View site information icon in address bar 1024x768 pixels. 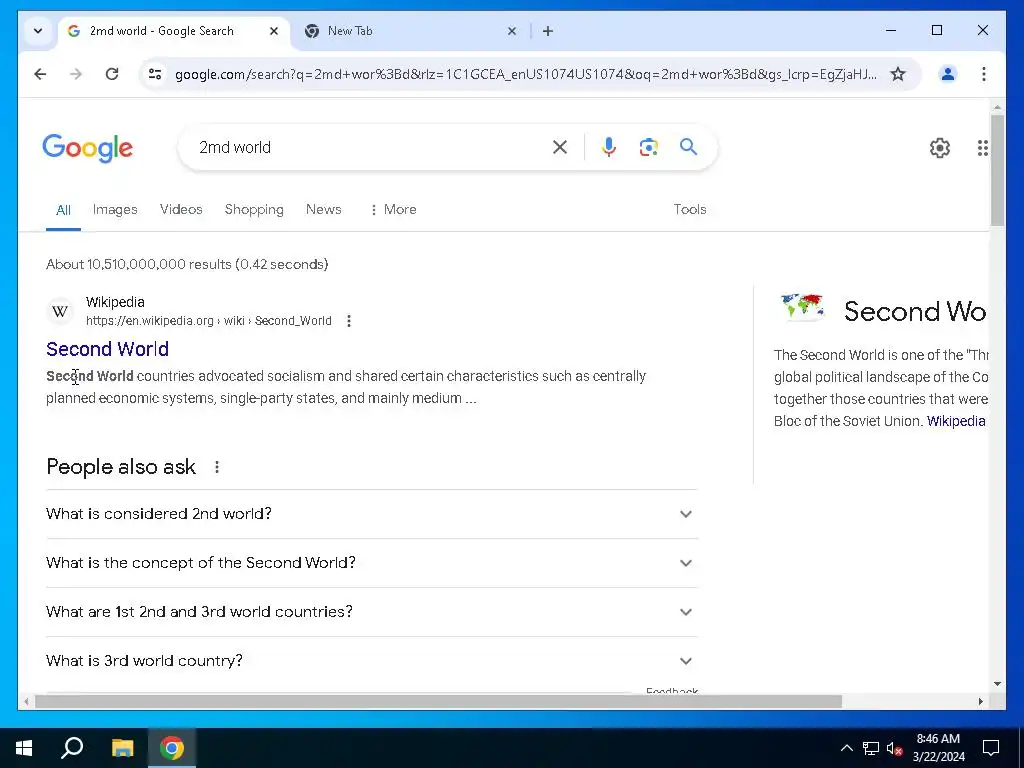155,74
